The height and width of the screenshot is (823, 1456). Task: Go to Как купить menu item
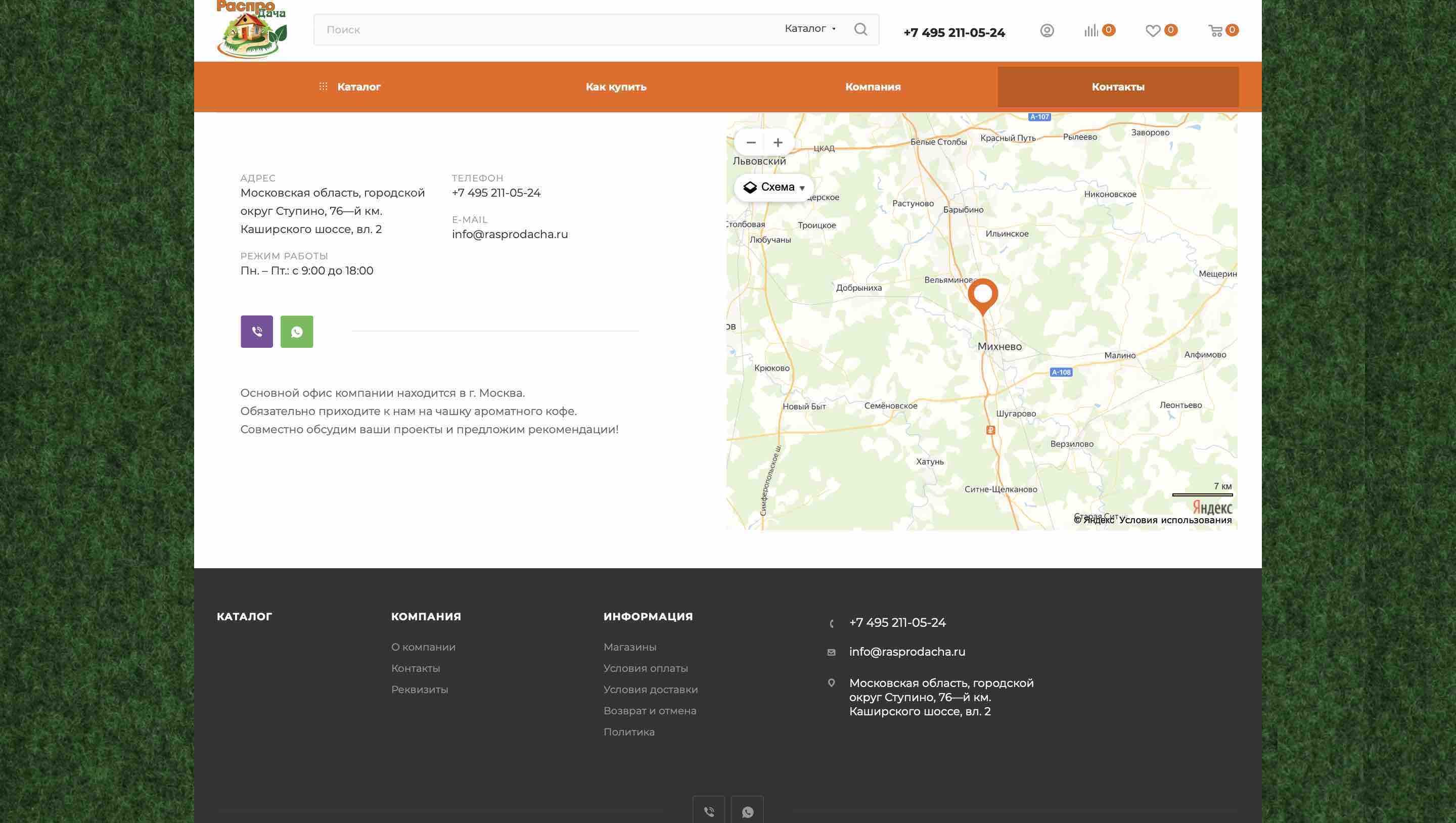[x=616, y=87]
